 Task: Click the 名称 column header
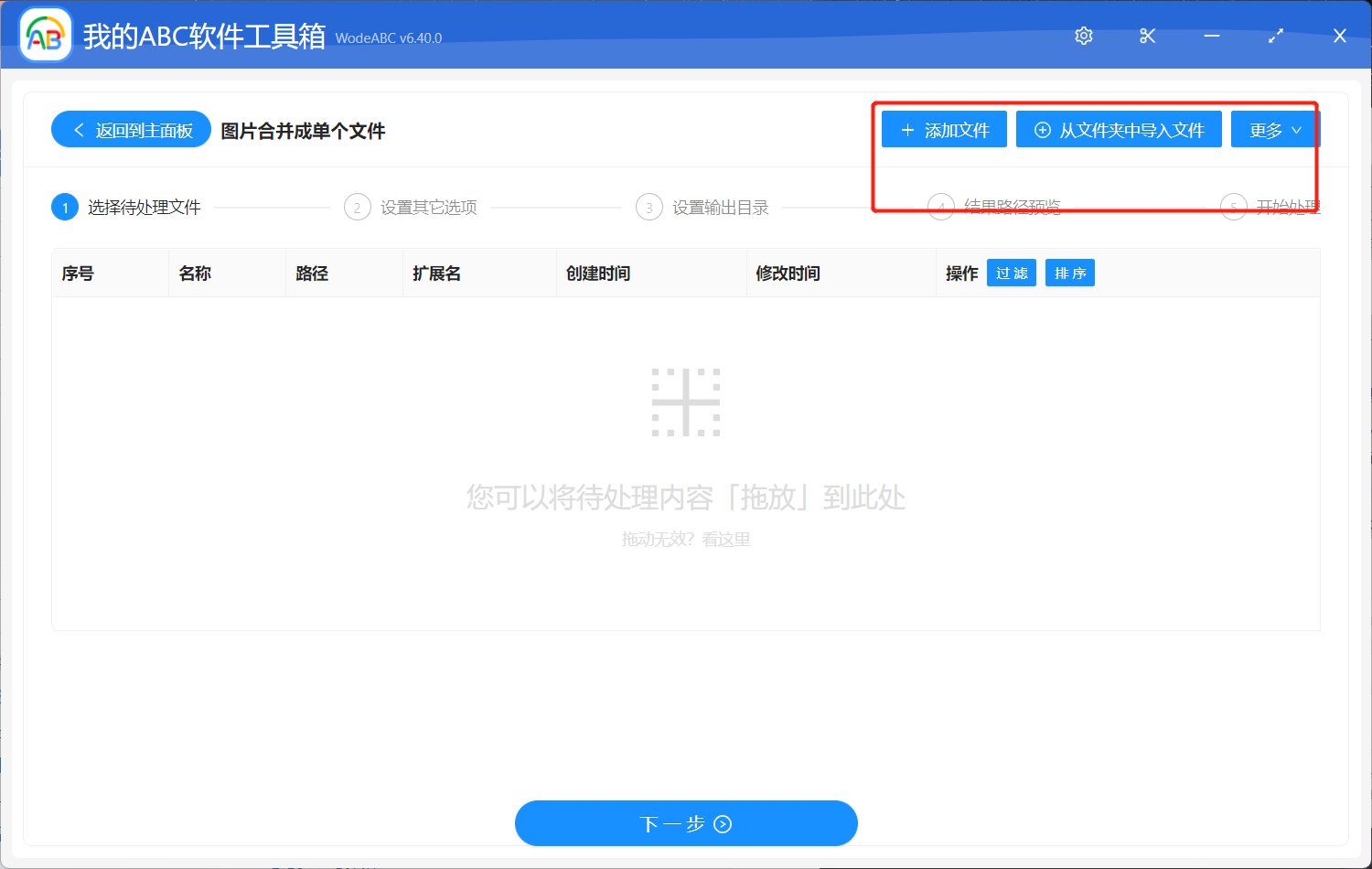195,273
